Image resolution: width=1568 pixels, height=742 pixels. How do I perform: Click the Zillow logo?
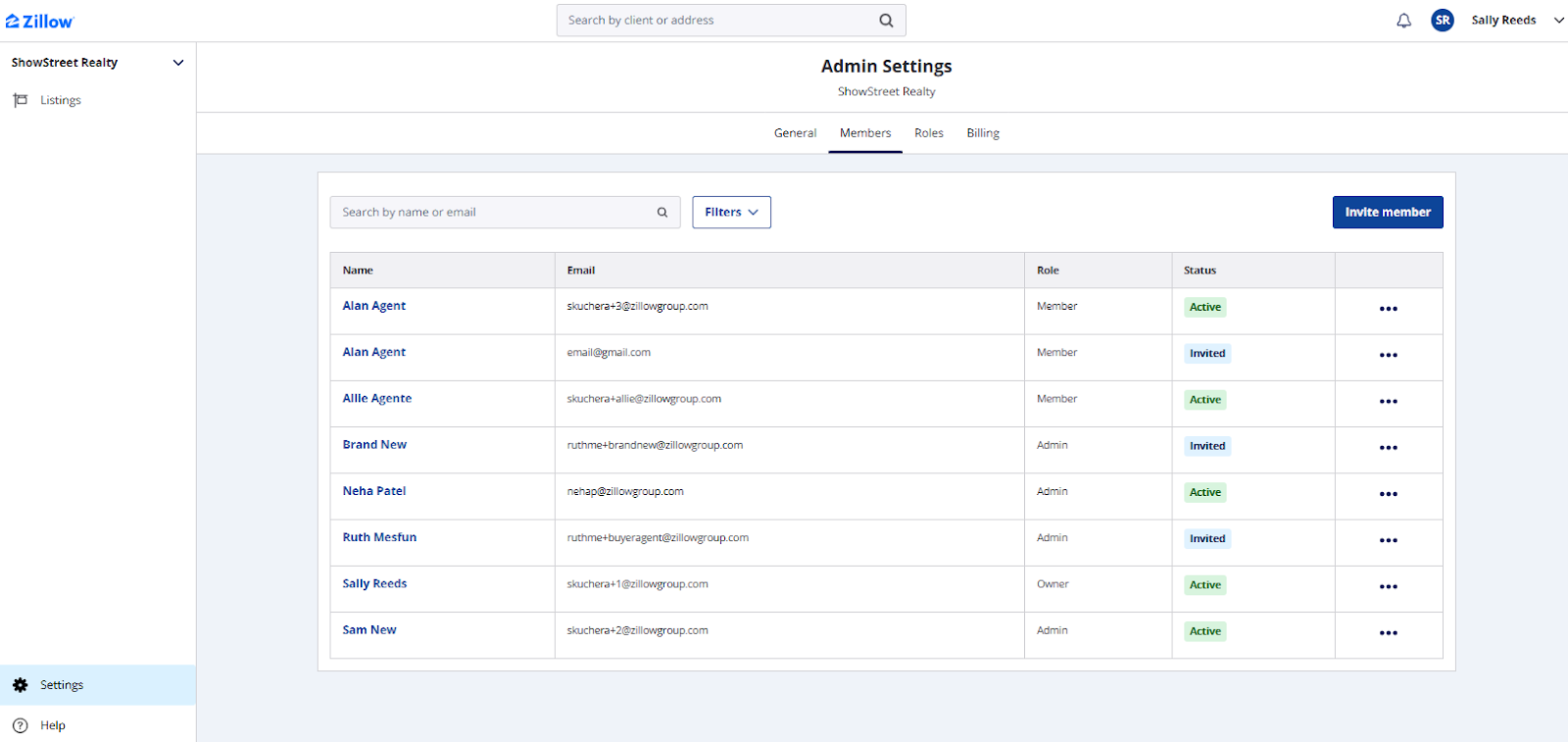39,21
